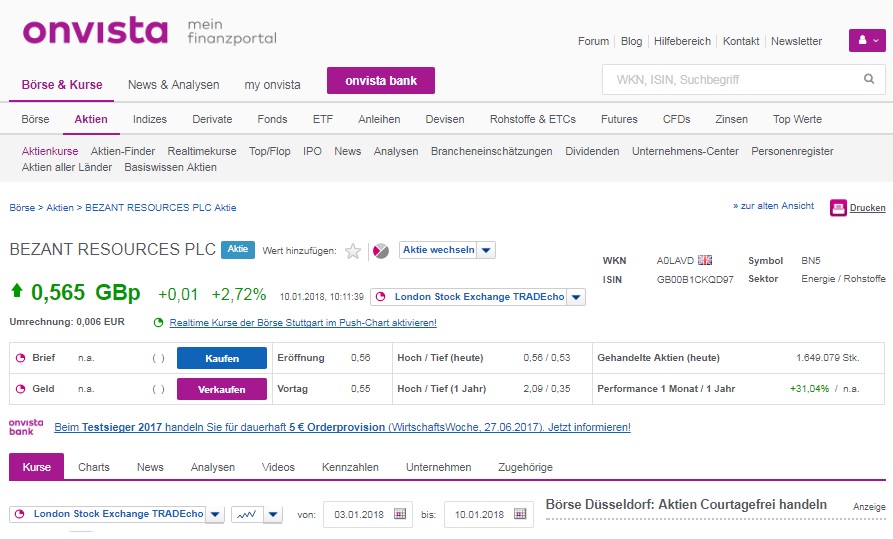This screenshot has width=893, height=539.
Task: Open exchange dropdown next to quote timestamp
Action: click(576, 297)
